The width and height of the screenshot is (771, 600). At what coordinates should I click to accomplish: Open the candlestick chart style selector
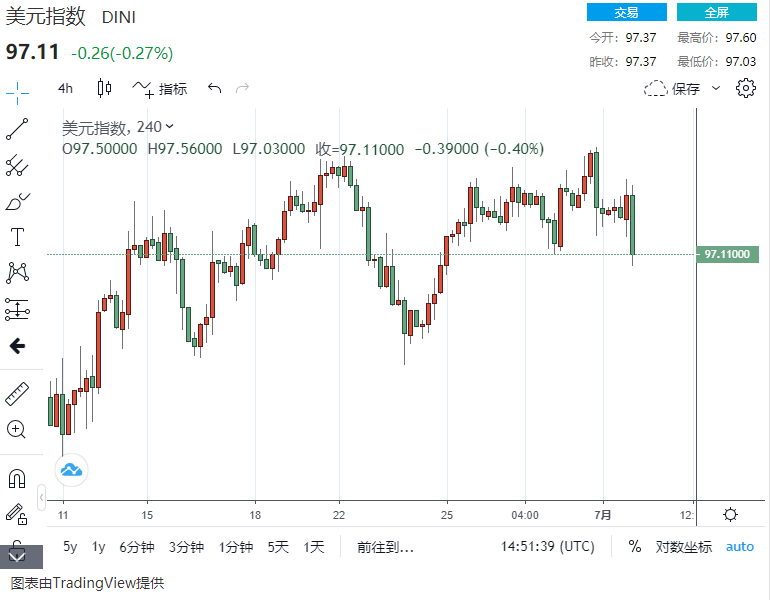pos(104,89)
